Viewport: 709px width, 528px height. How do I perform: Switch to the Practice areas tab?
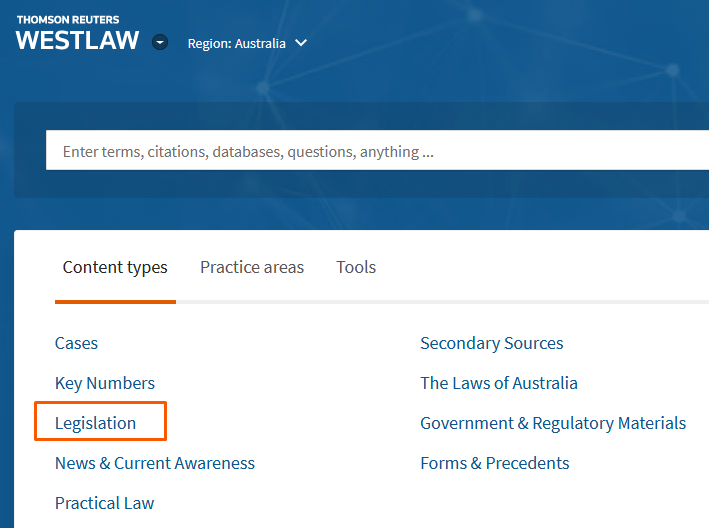(x=252, y=267)
